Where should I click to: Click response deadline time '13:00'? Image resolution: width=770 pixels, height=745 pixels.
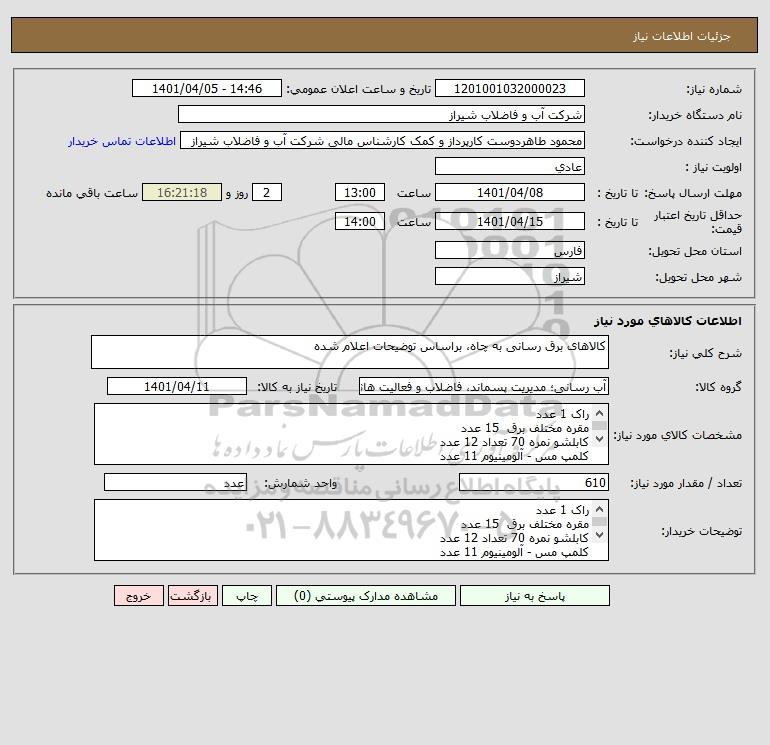[359, 193]
